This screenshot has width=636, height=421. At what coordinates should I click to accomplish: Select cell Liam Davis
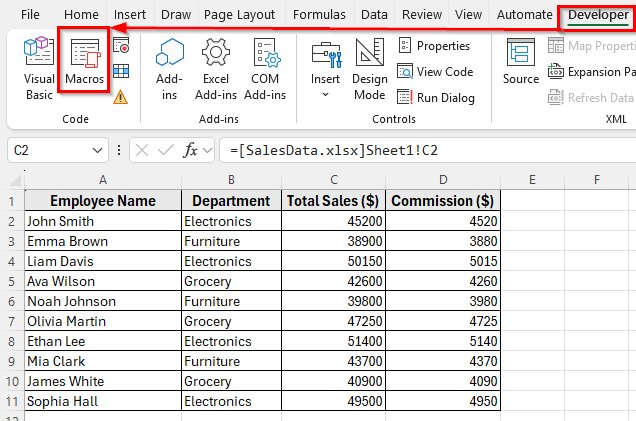click(x=103, y=261)
